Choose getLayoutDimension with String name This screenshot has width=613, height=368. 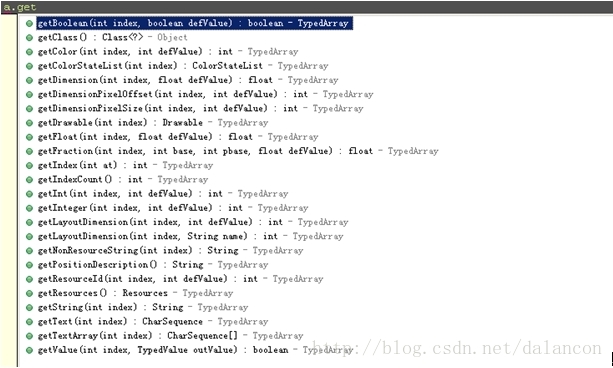click(x=190, y=236)
